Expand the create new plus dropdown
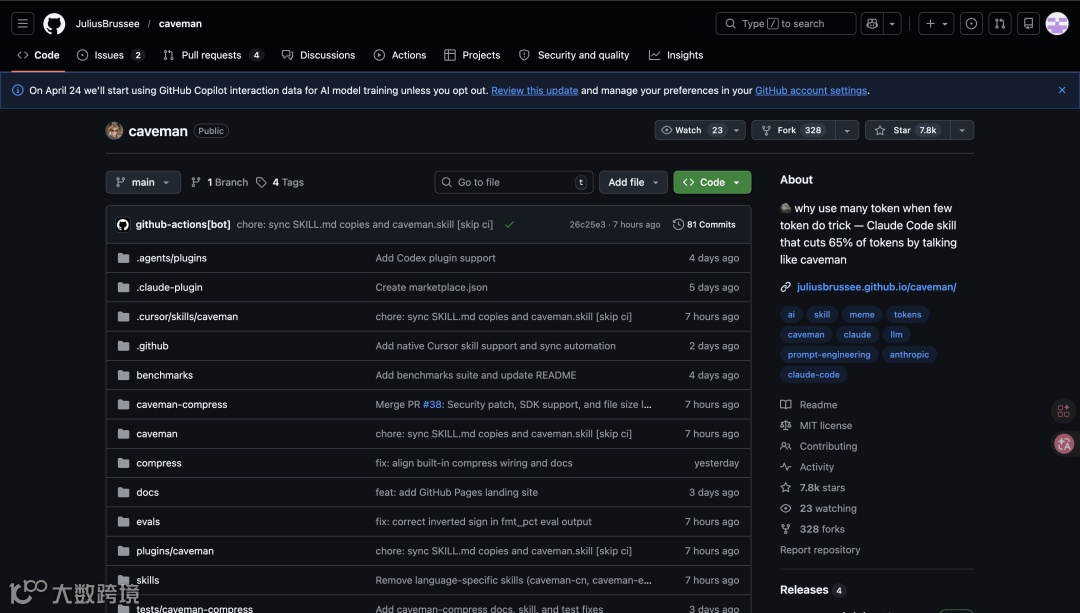The height and width of the screenshot is (613, 1080). coord(936,23)
